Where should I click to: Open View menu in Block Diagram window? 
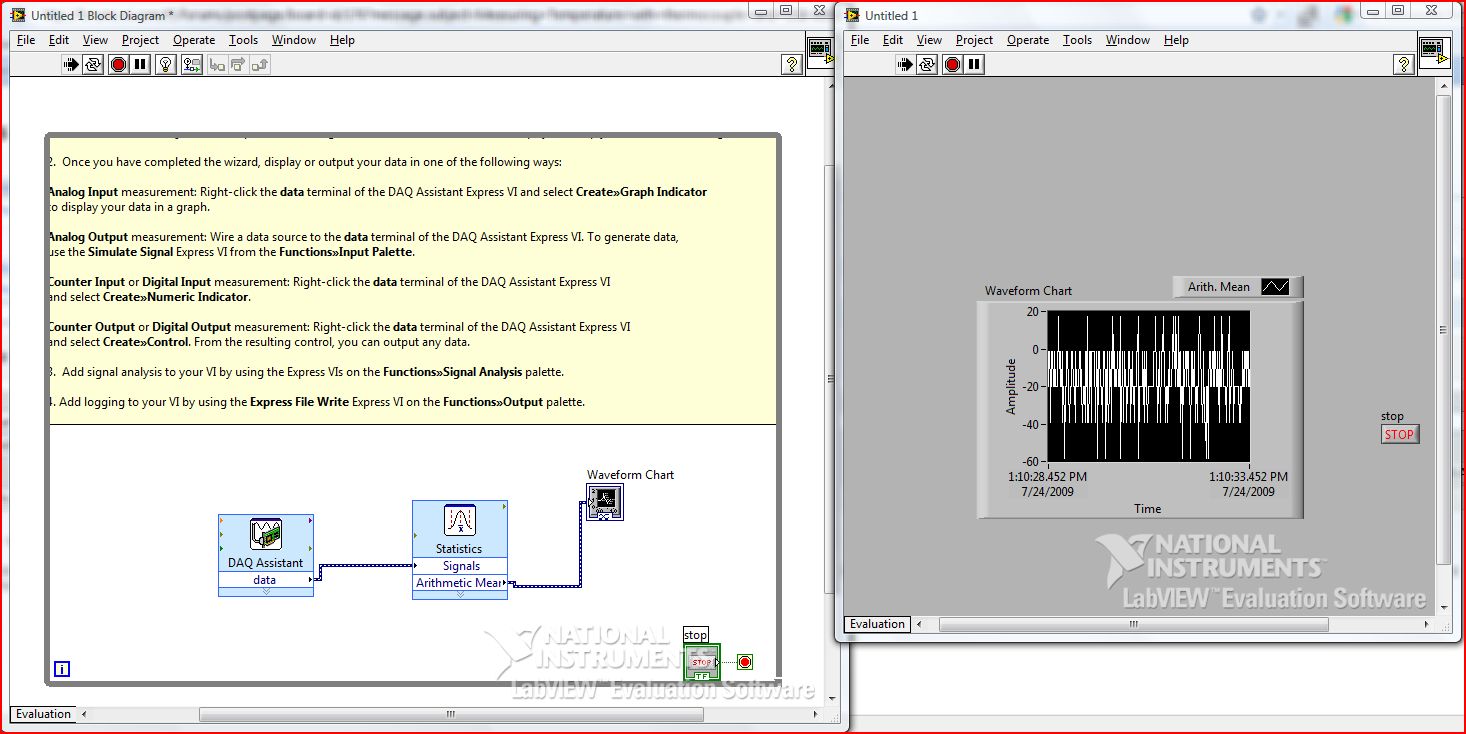95,40
